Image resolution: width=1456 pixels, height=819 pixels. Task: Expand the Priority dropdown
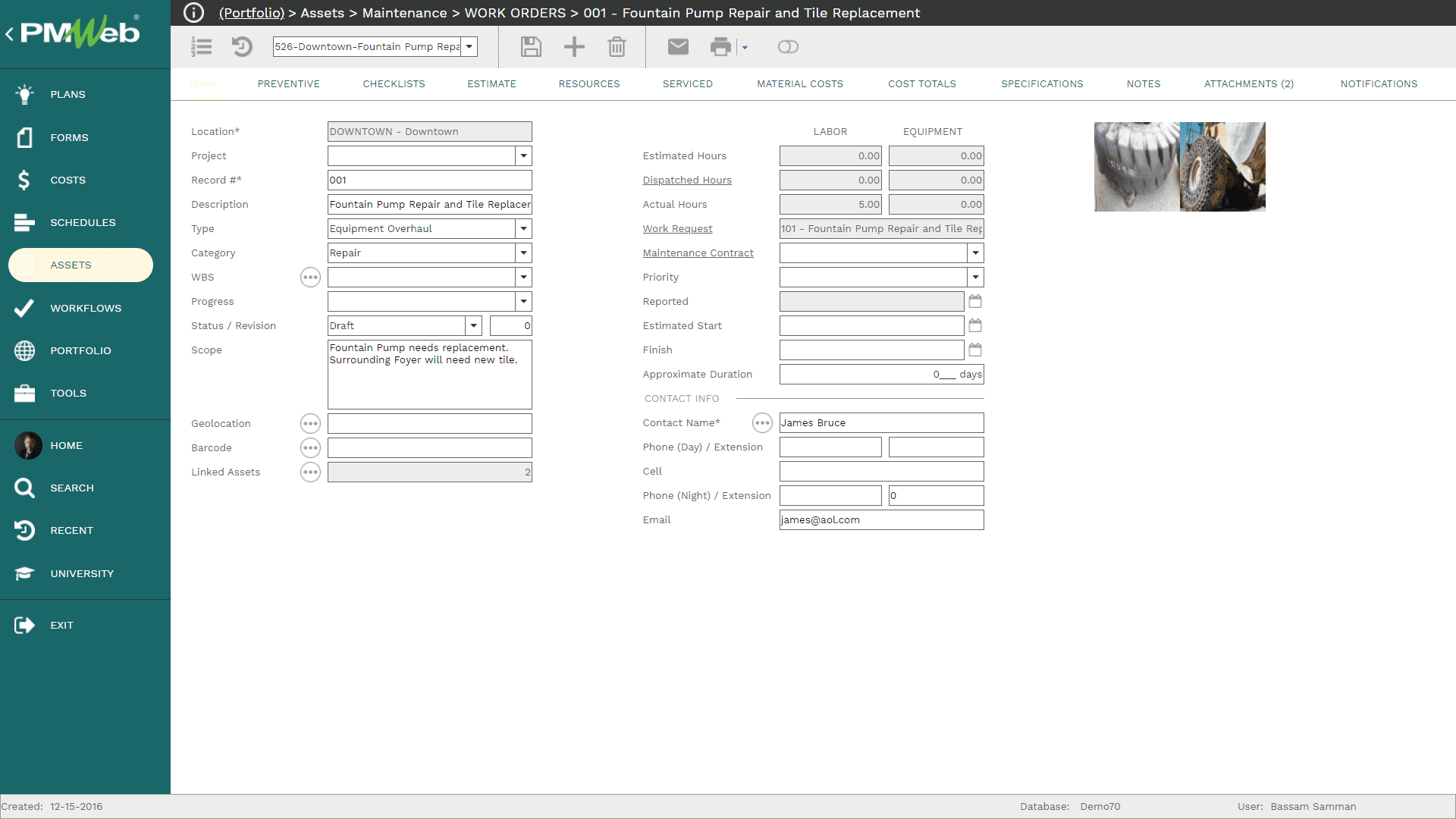click(975, 277)
